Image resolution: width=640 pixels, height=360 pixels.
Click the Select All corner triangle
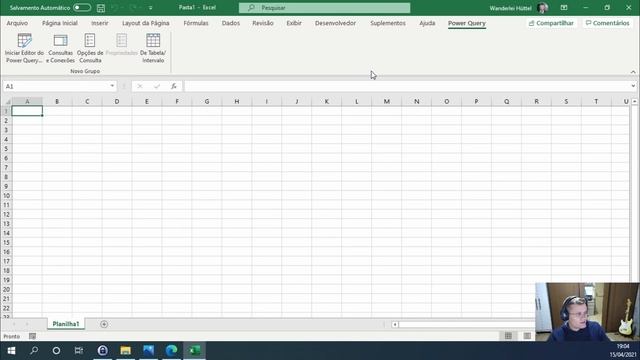(x=7, y=101)
